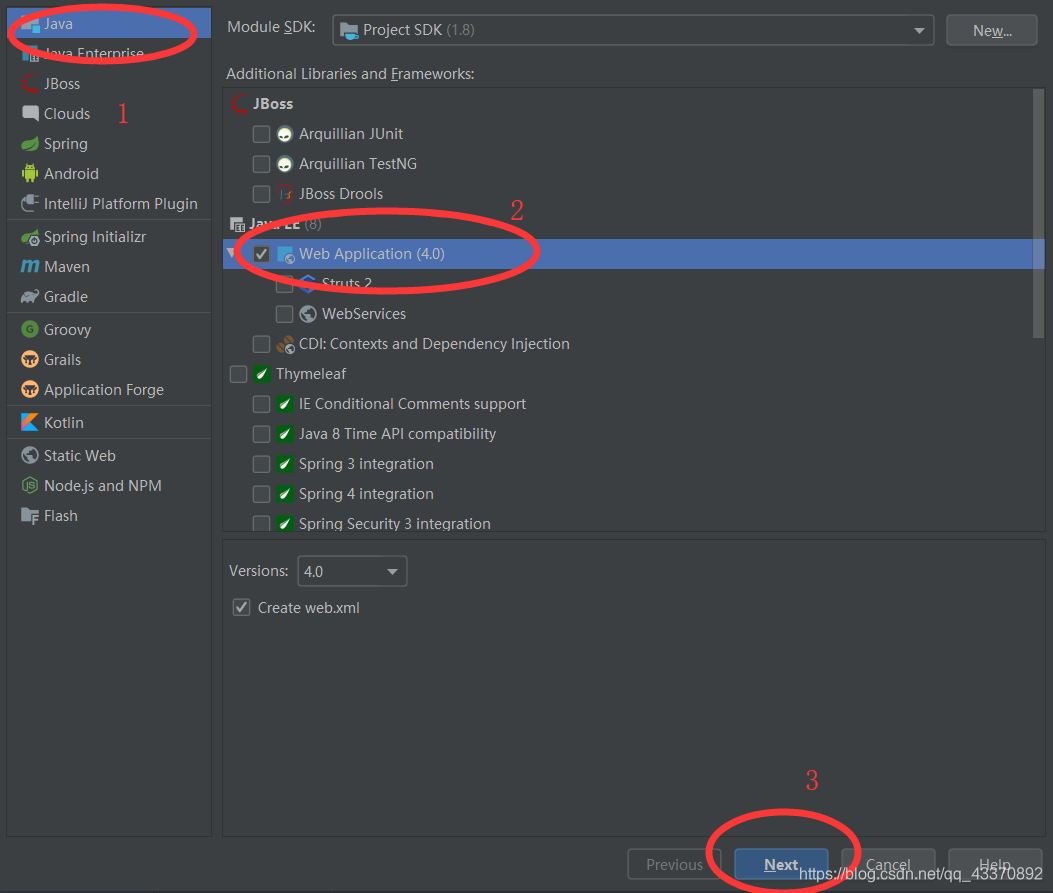Click the Help button
This screenshot has width=1053, height=893.
995,864
